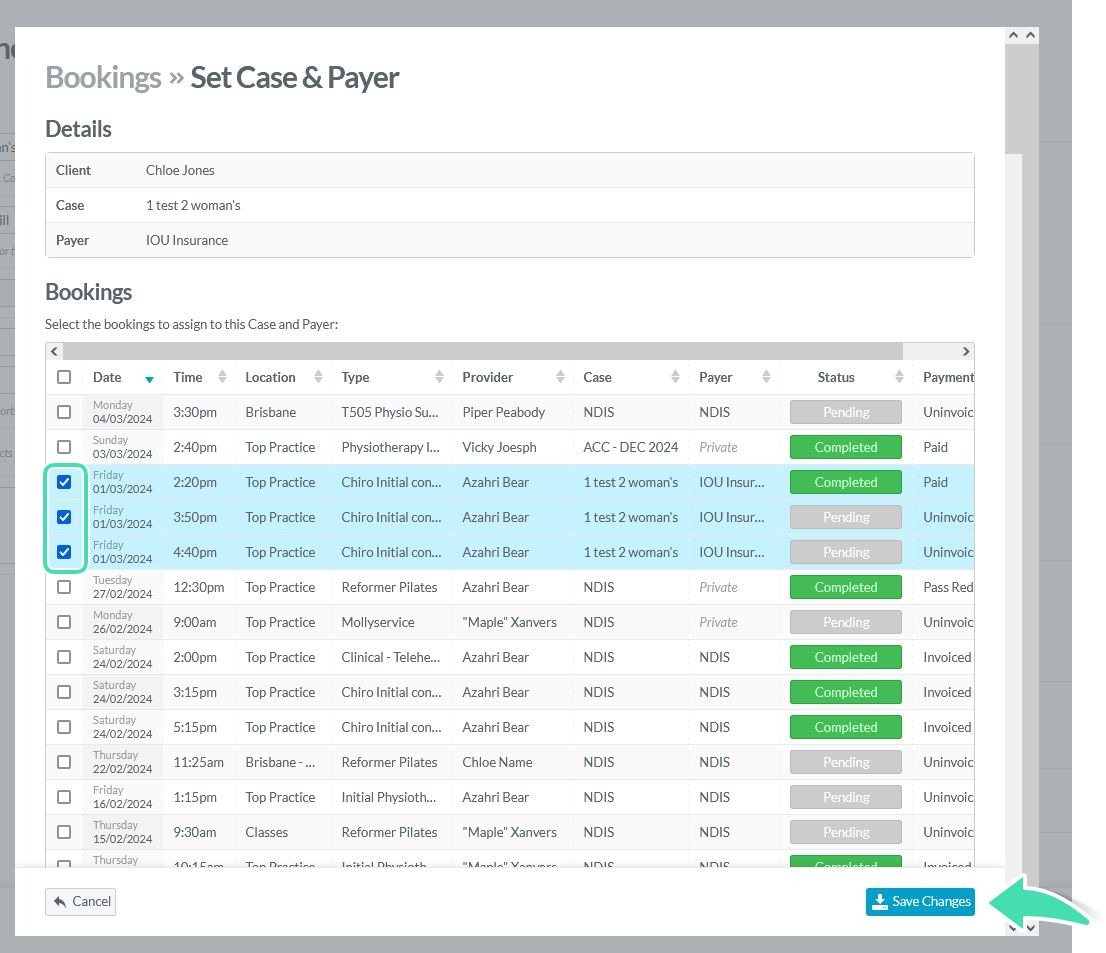Sort table by Date column header

(x=123, y=377)
